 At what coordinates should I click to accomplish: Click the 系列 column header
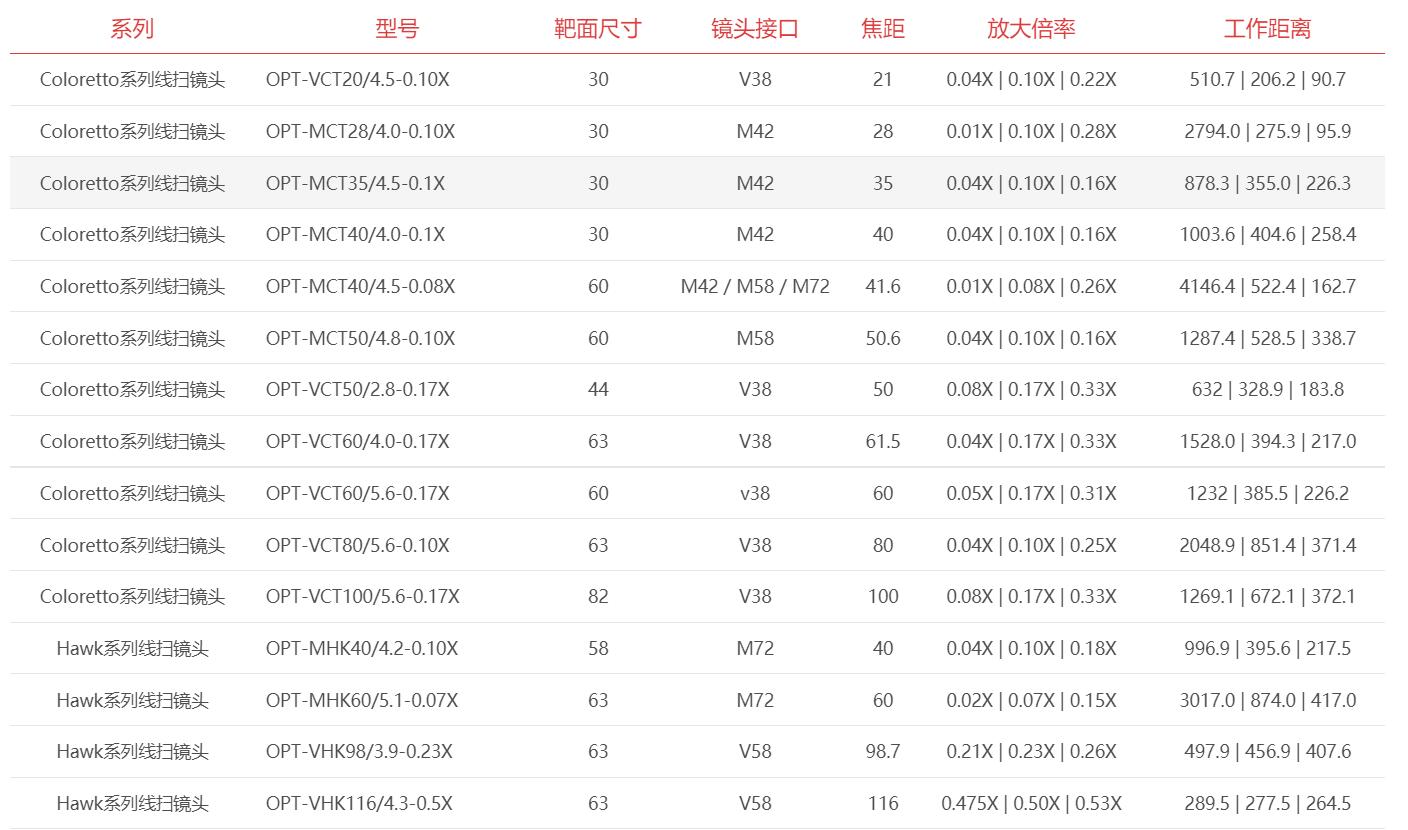point(132,29)
